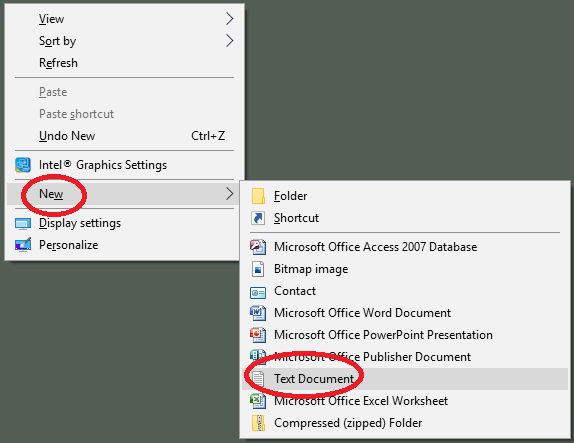
Task: Click the Ctrl+Z shortcut text
Action: tap(208, 136)
